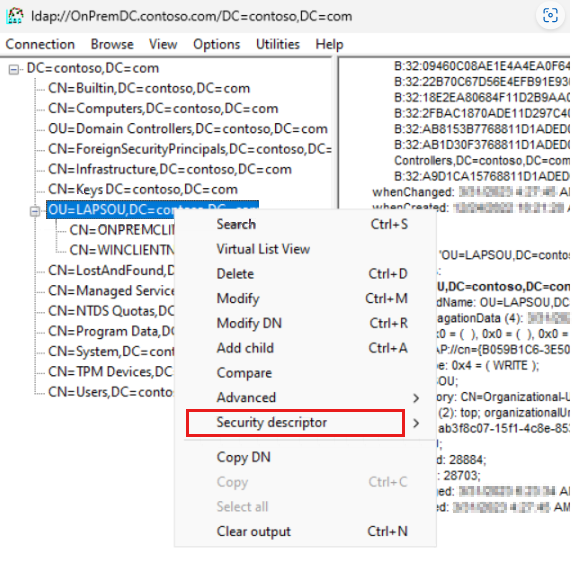Click the 28884 value in output pane
The height and width of the screenshot is (561, 576).
tap(467, 460)
